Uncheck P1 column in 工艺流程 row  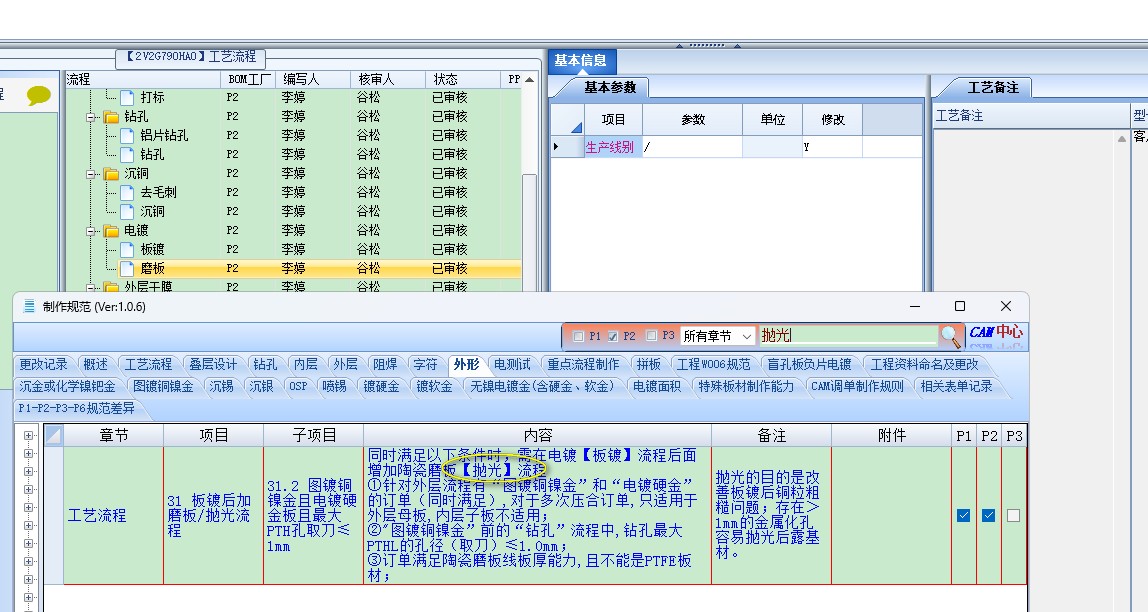coord(964,515)
